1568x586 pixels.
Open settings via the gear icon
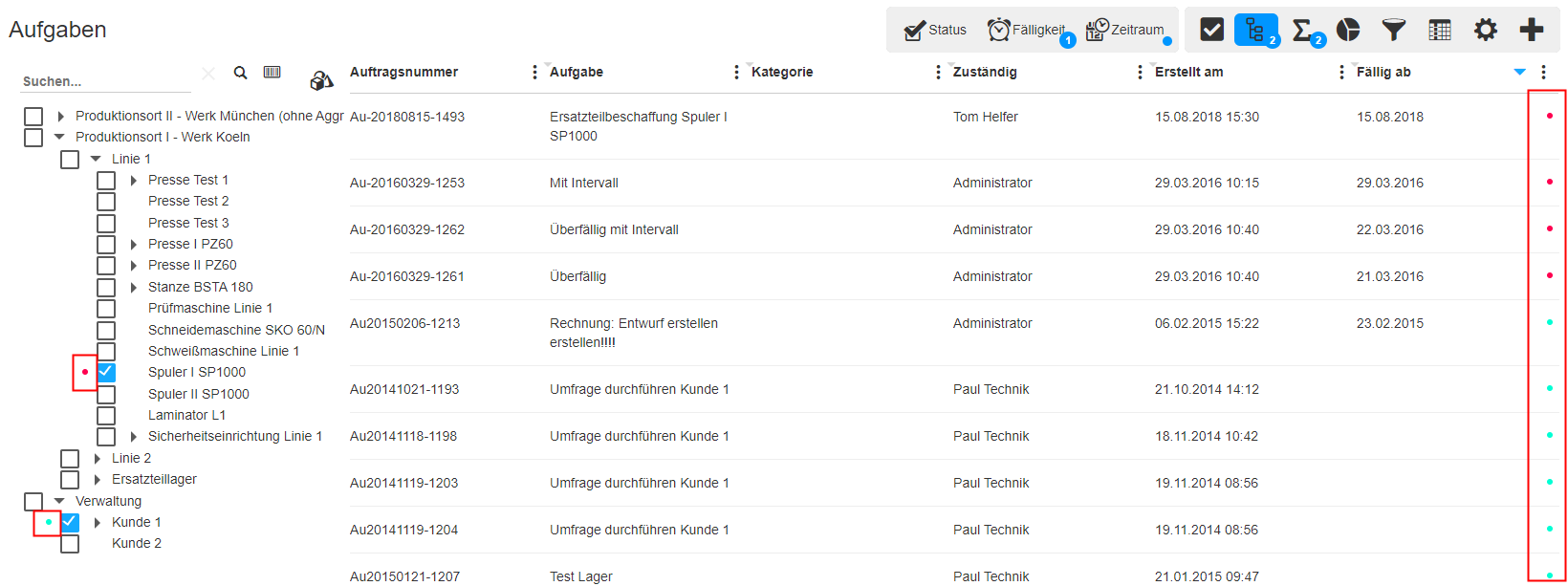(x=1486, y=30)
